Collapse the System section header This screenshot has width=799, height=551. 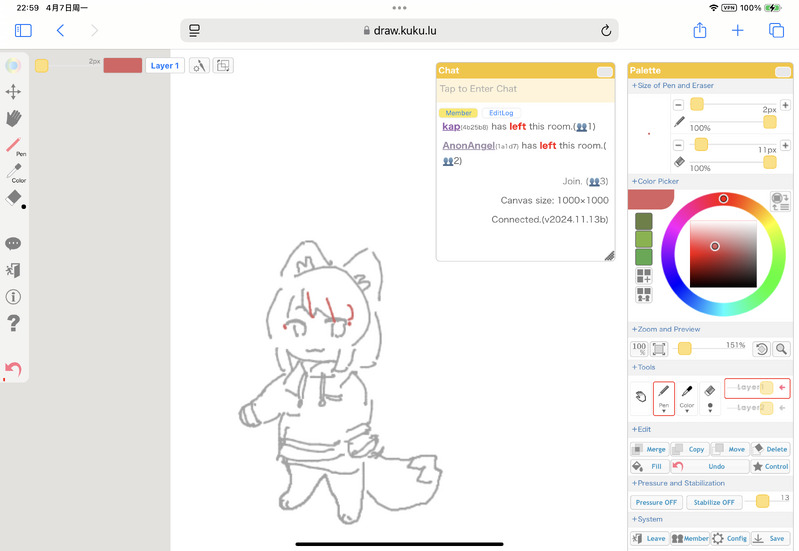(647, 519)
